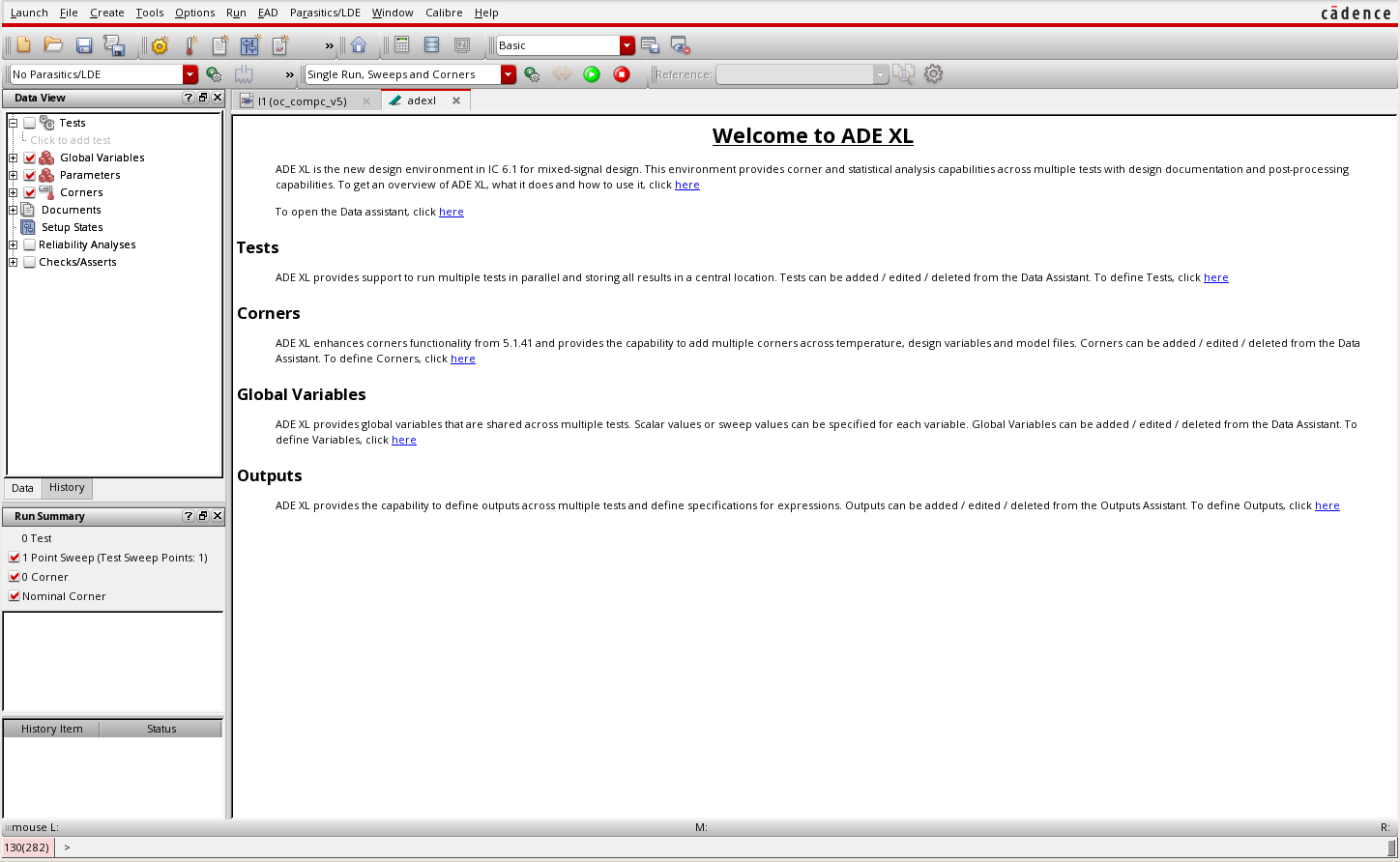Toggle the Checks/Asserts checkbox
This screenshot has height=862, width=1400.
29,262
